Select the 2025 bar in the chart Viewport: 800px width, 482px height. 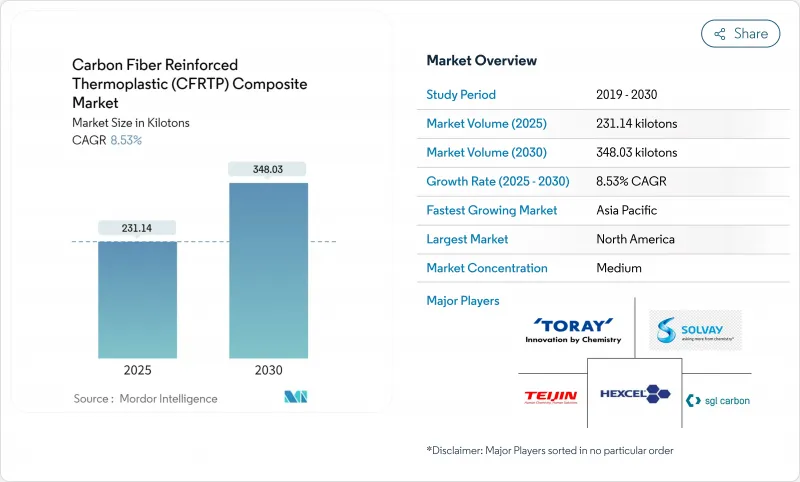tap(138, 299)
